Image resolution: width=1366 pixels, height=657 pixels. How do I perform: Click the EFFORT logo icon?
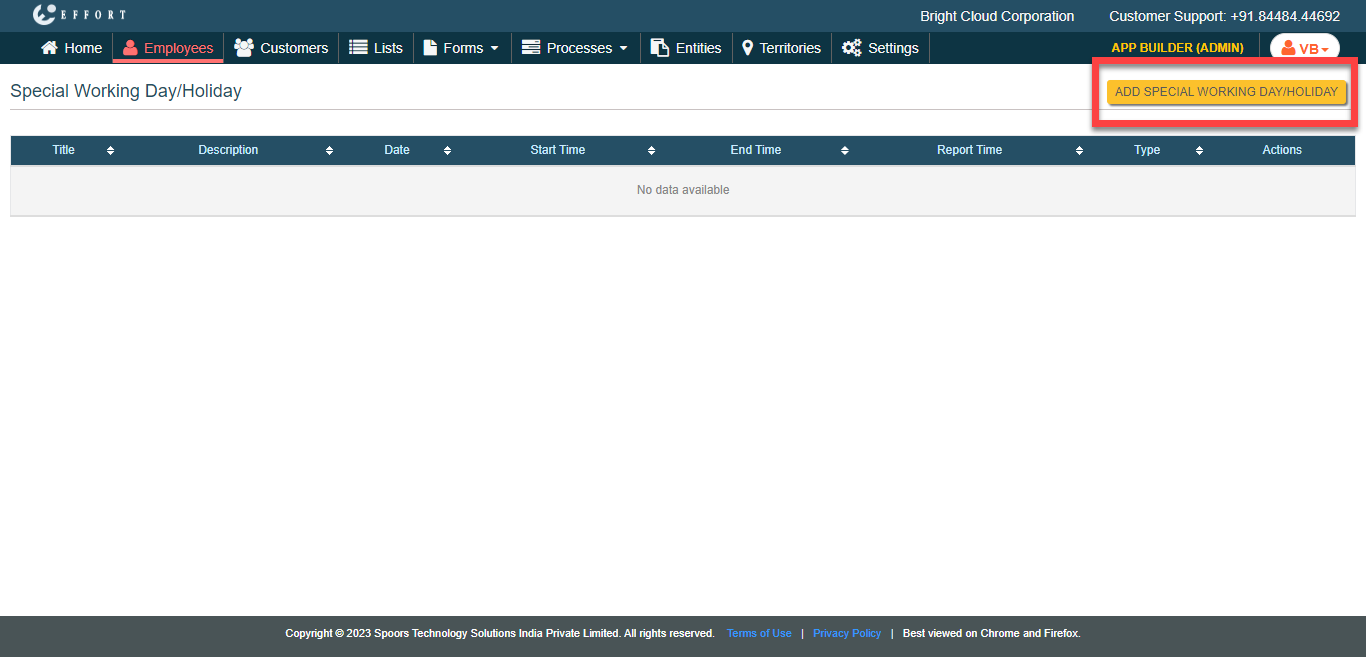point(44,15)
